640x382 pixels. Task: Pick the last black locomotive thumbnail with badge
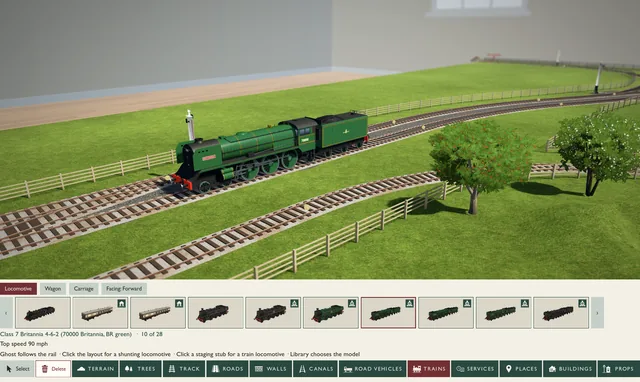561,313
